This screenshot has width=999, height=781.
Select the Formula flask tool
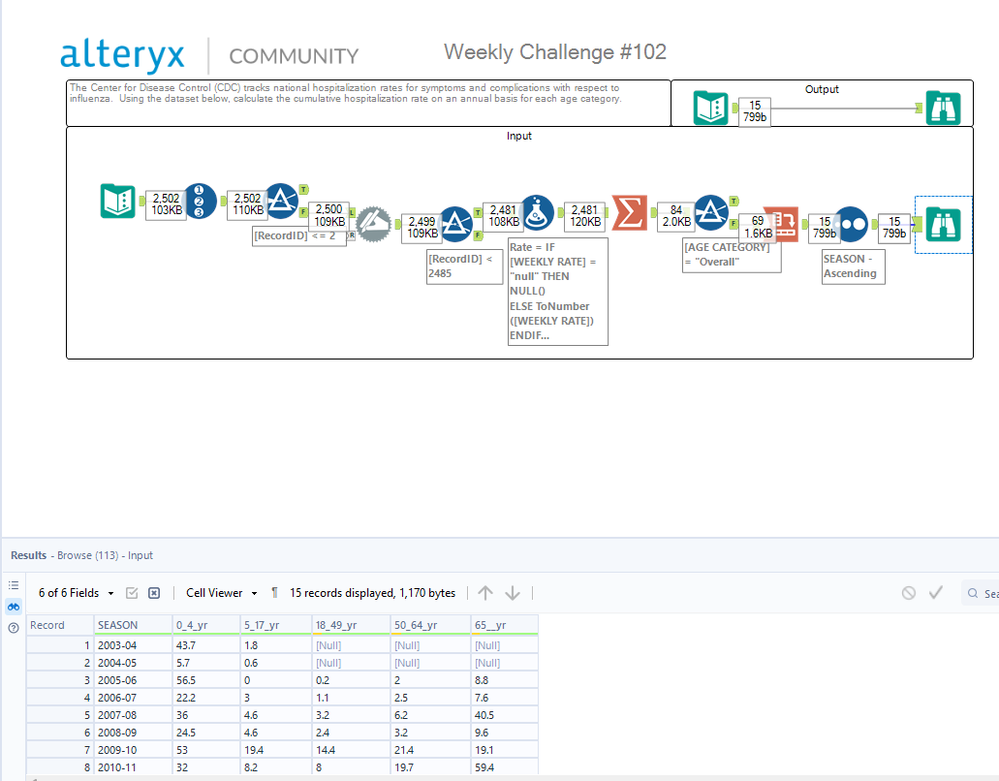pyautogui.click(x=537, y=213)
